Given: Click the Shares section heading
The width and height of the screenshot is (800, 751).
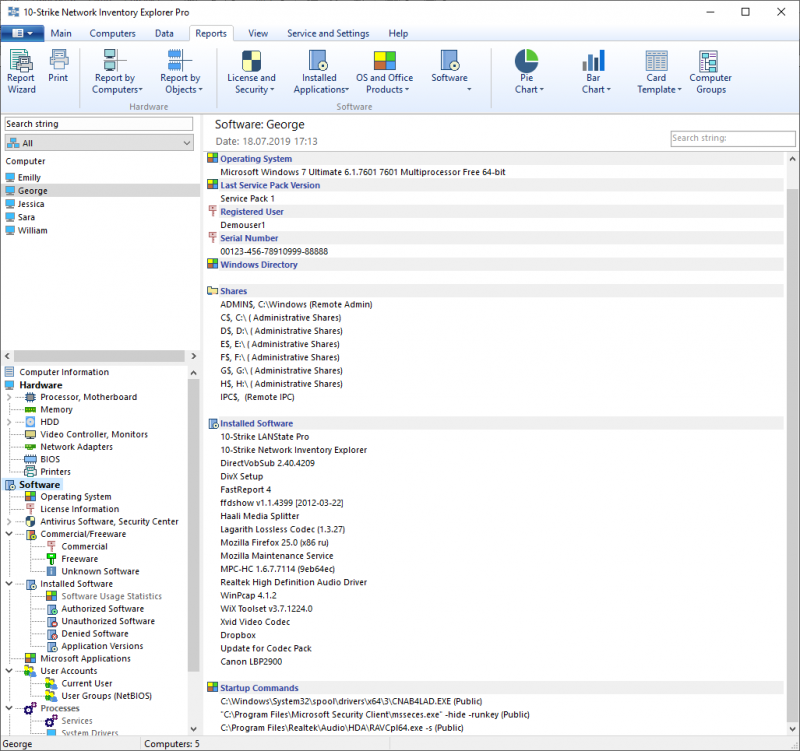Looking at the screenshot, I should click(x=233, y=291).
